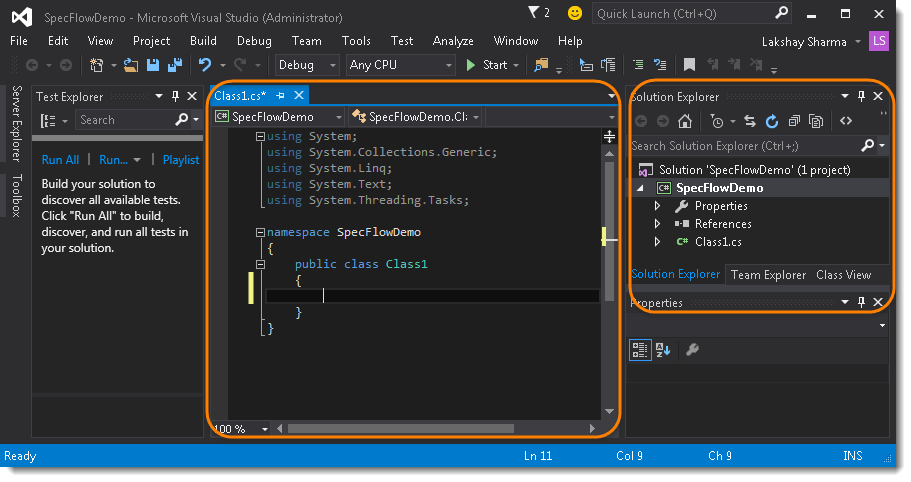Undo the last edit with toolbar arrow
Viewport: 911px width, 482px height.
pos(205,65)
